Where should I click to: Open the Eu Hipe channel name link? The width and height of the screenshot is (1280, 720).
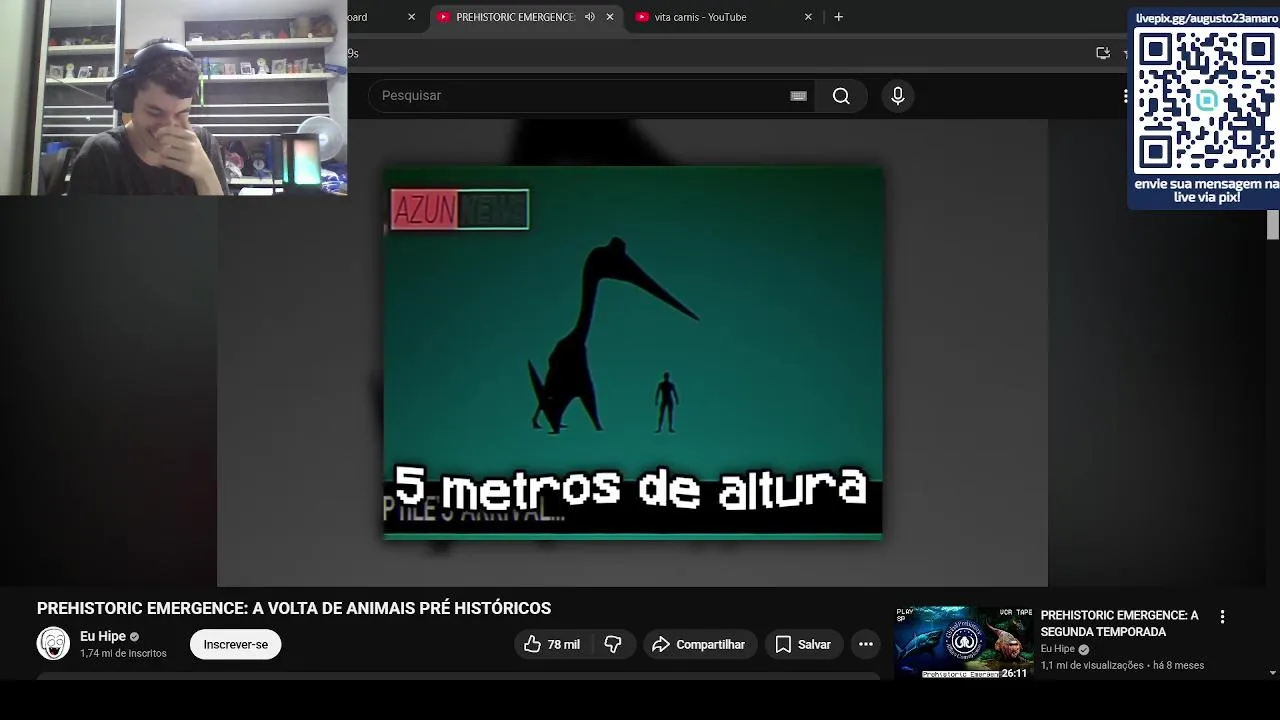pos(103,636)
